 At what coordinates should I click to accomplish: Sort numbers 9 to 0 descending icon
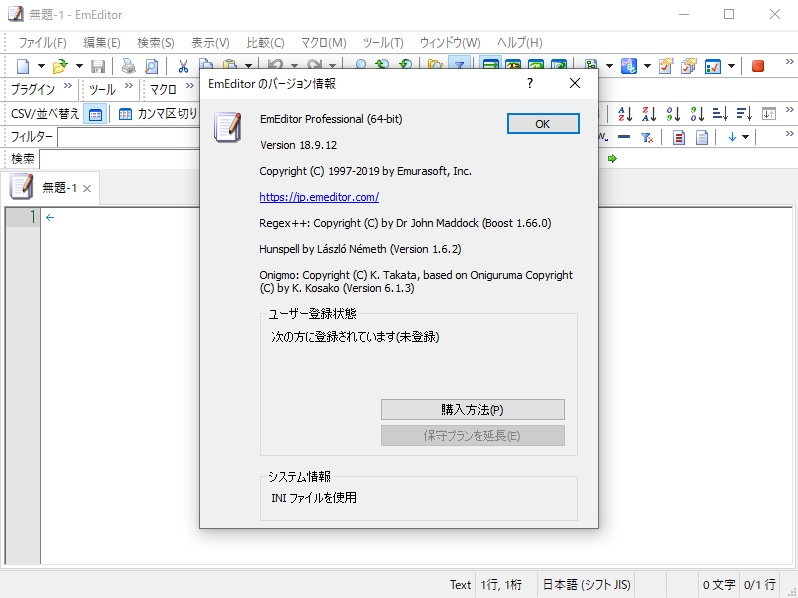pyautogui.click(x=697, y=114)
